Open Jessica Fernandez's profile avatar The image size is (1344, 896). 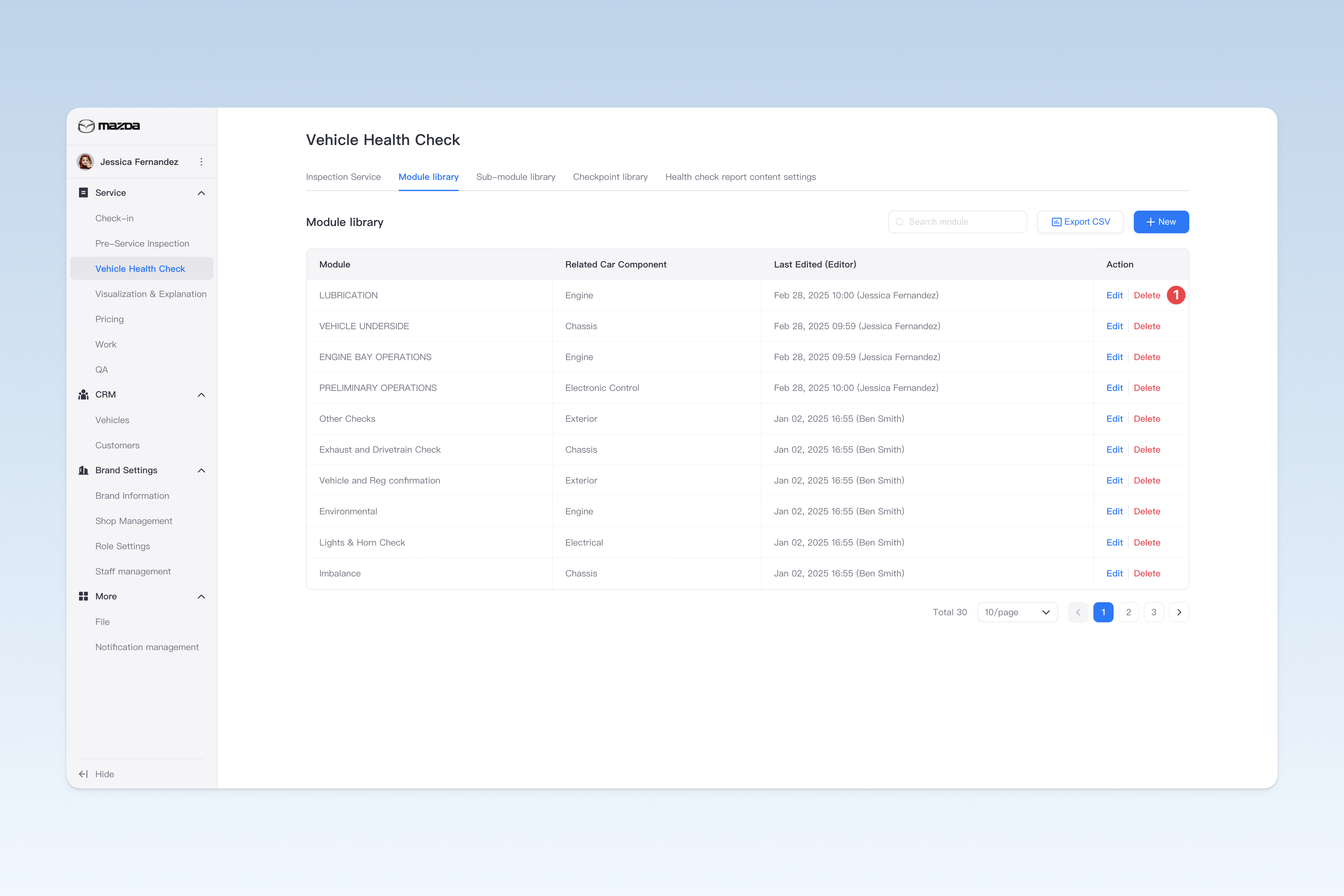tap(85, 162)
